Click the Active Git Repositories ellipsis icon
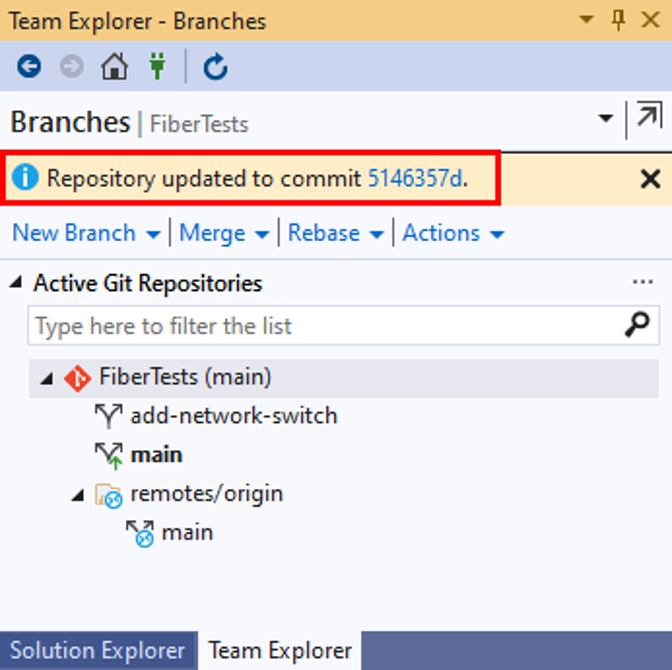The image size is (672, 670). [642, 282]
